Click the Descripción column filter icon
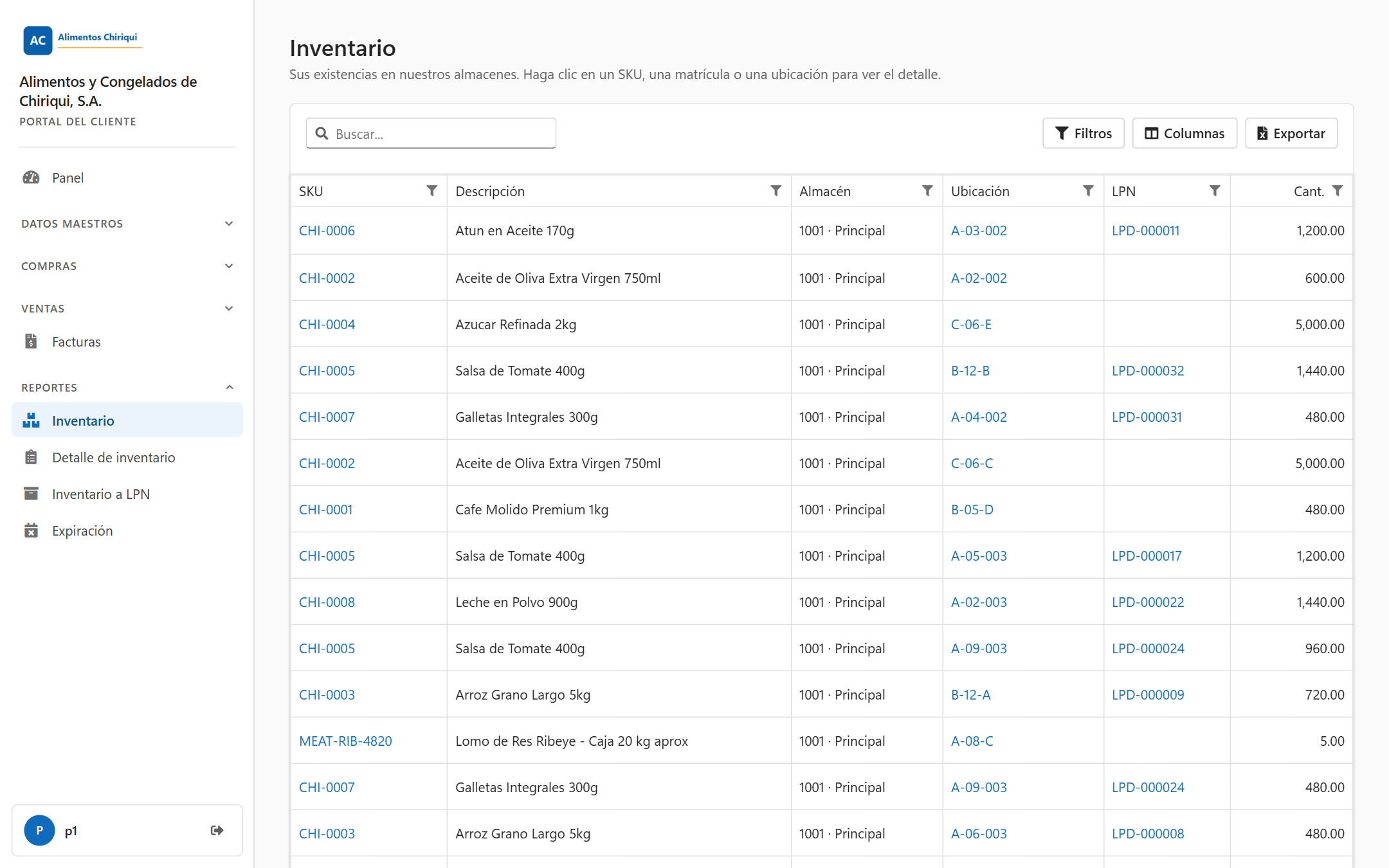 click(x=776, y=191)
